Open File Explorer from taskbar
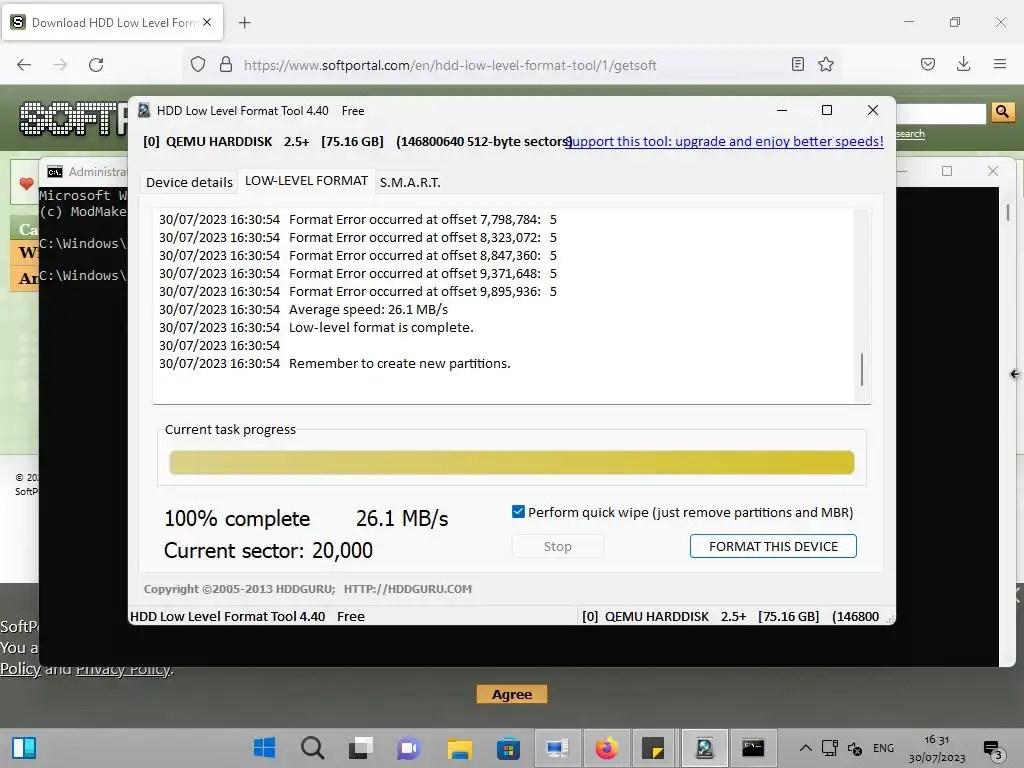The image size is (1024, 768). (459, 748)
